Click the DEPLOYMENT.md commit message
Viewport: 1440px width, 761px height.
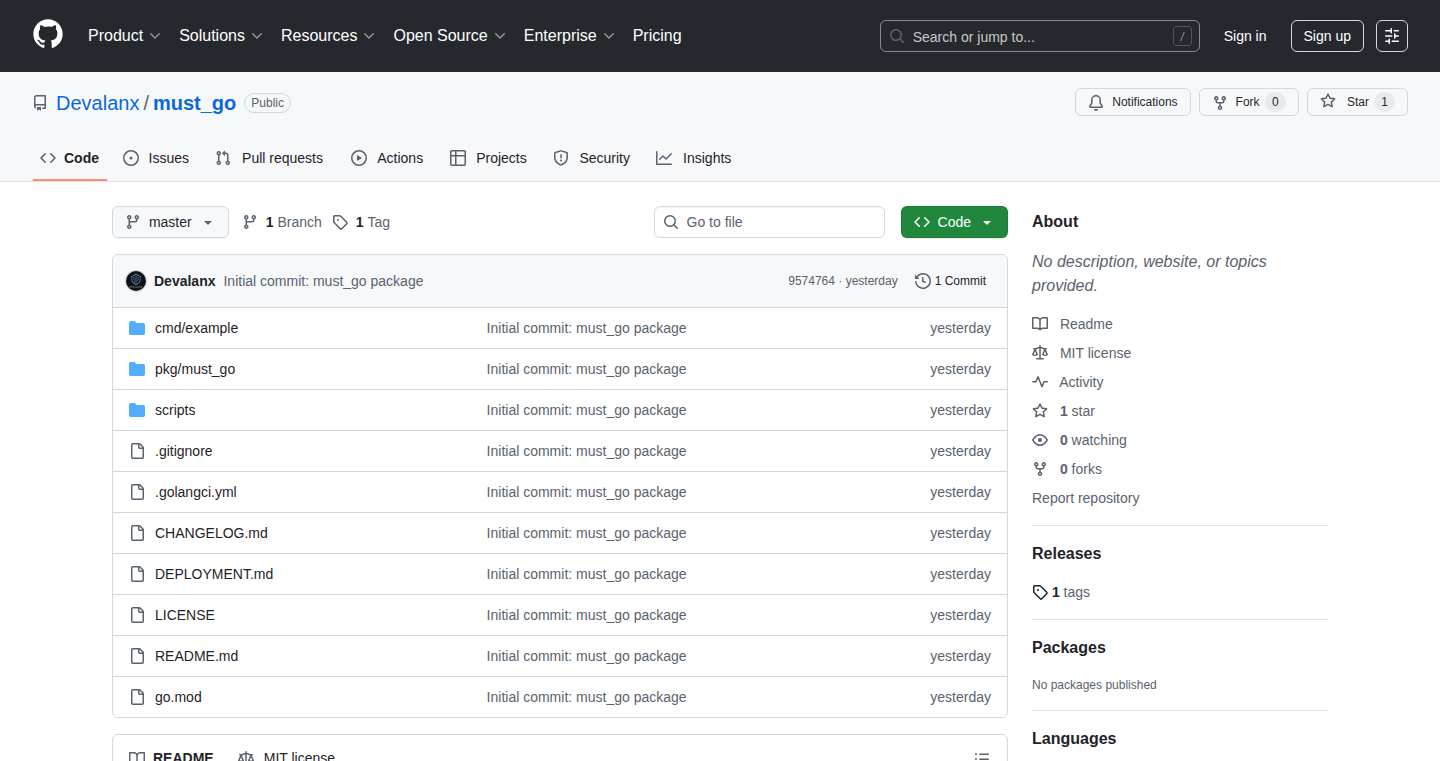587,574
